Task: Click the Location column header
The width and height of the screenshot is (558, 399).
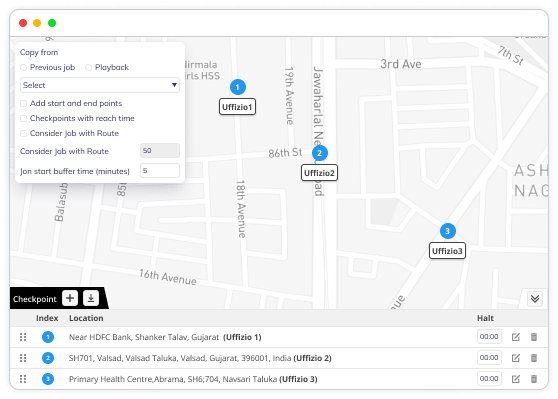Action: tap(86, 318)
